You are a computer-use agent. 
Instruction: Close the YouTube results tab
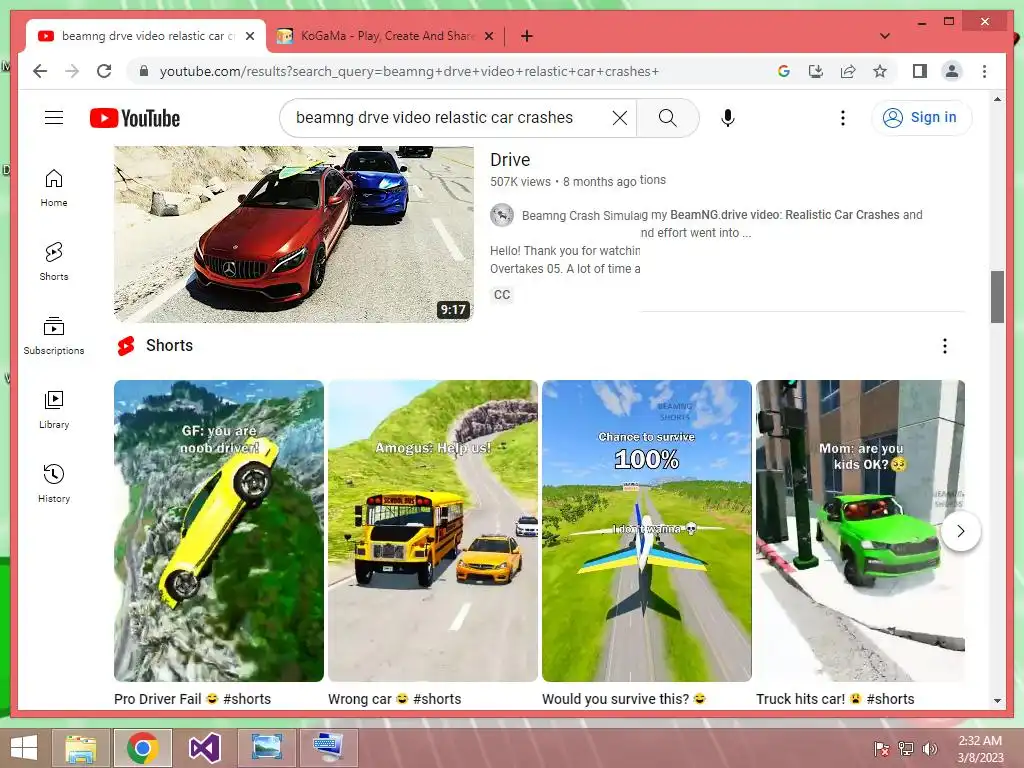pyautogui.click(x=249, y=36)
